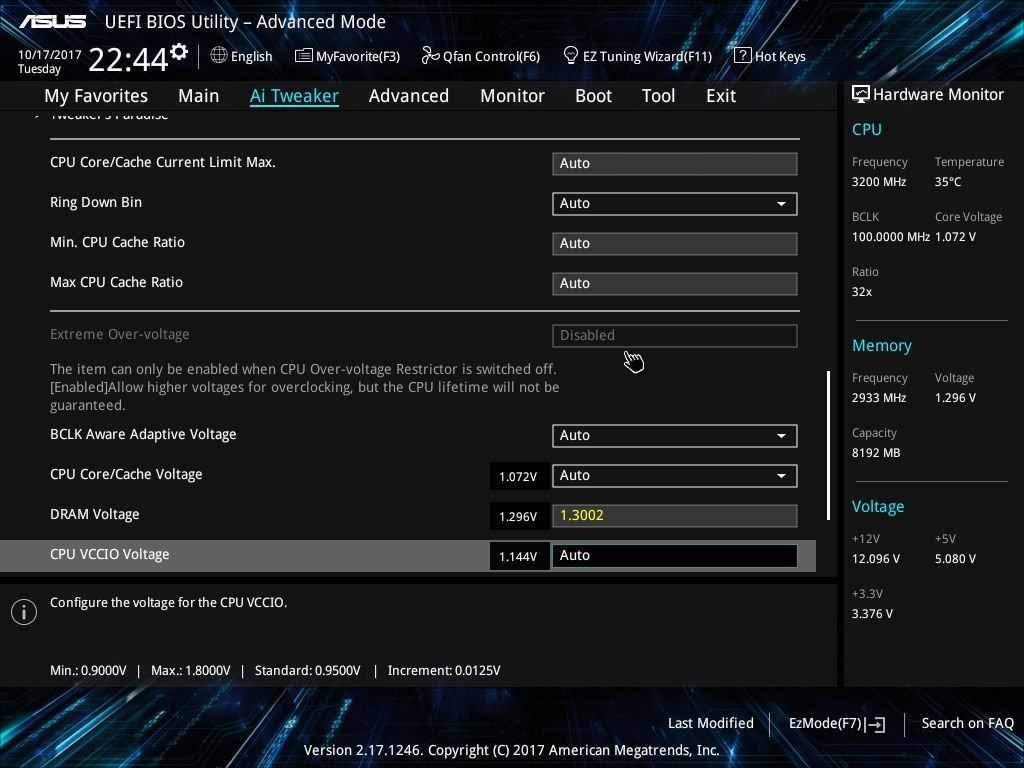
Task: Click BCLK value 100.0000 MHz
Action: 891,237
